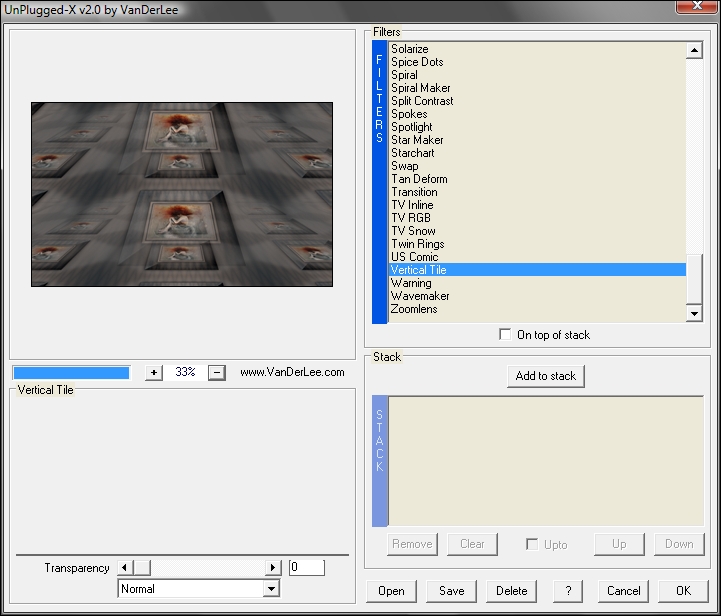Select the Twin Rings filter

pos(537,244)
